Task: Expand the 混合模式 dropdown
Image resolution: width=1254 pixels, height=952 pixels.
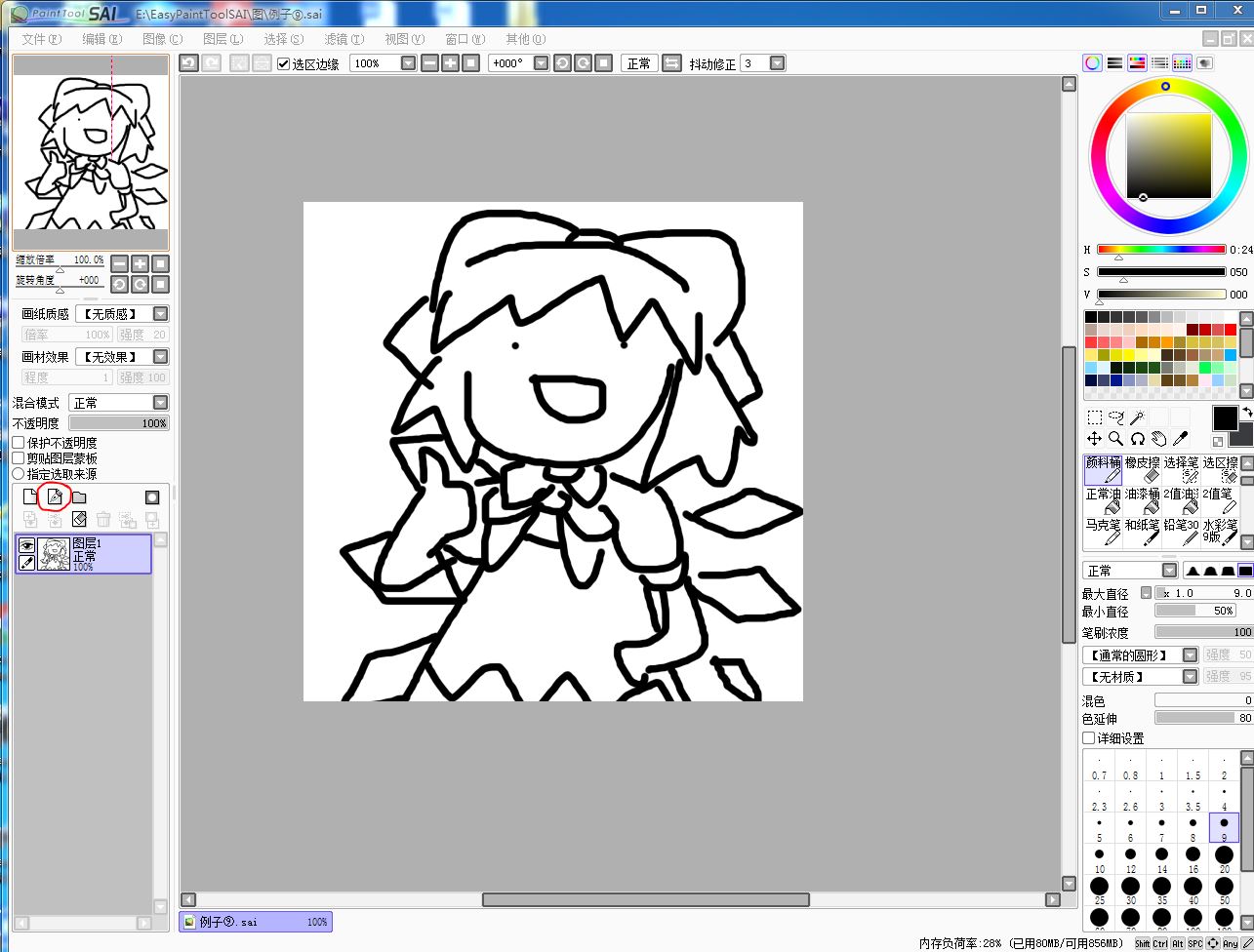Action: point(160,403)
